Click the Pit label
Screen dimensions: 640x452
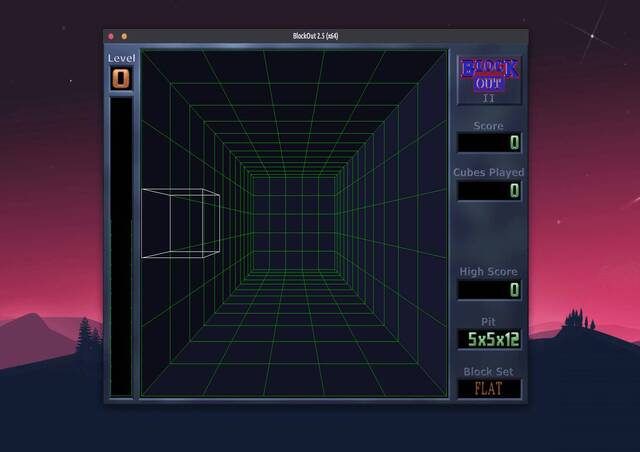pyautogui.click(x=489, y=322)
